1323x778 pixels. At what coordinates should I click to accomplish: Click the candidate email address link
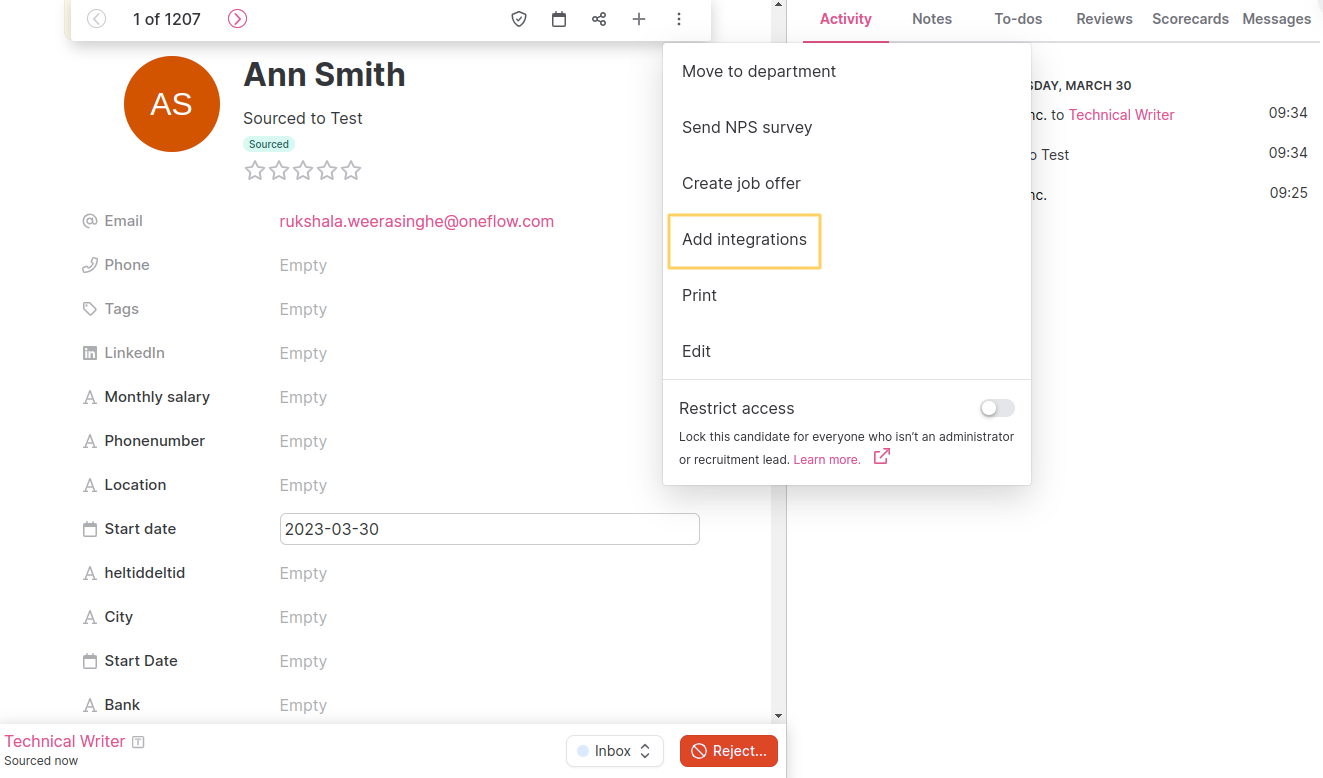(417, 221)
